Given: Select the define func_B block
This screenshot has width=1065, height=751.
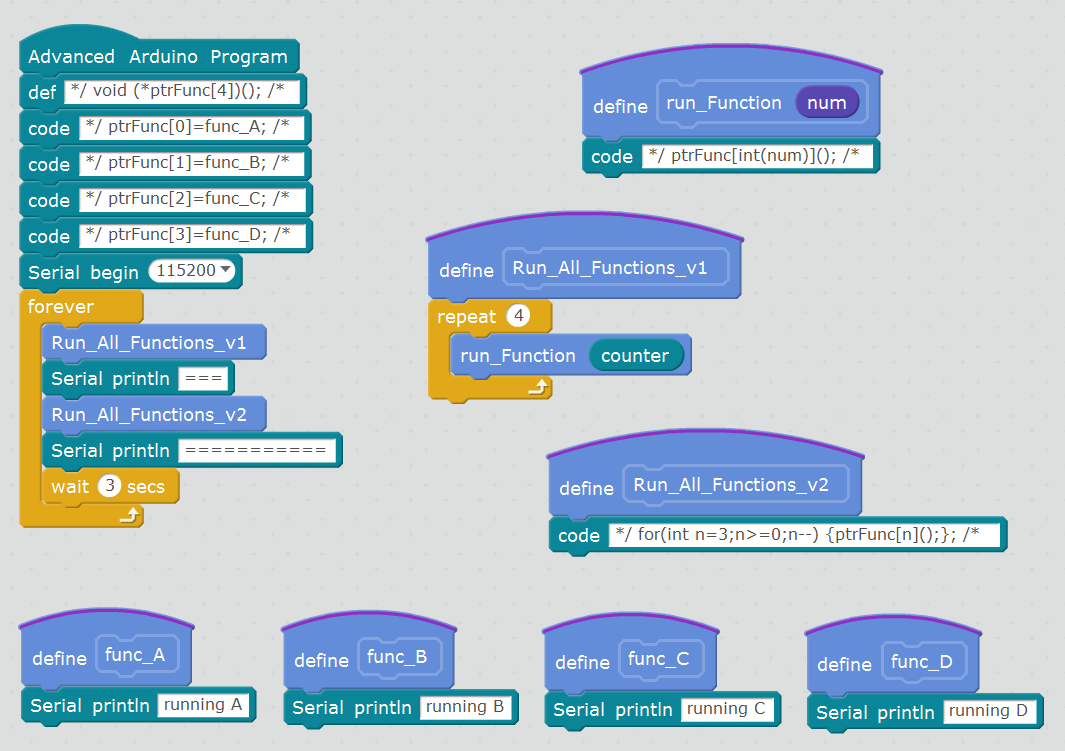Looking at the screenshot, I should (320, 660).
